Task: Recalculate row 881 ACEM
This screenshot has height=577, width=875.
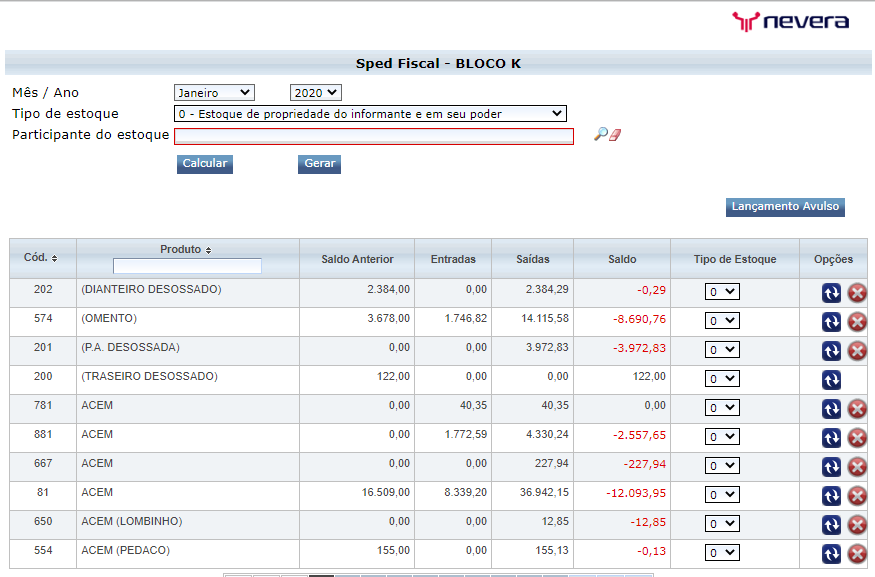Action: 831,438
